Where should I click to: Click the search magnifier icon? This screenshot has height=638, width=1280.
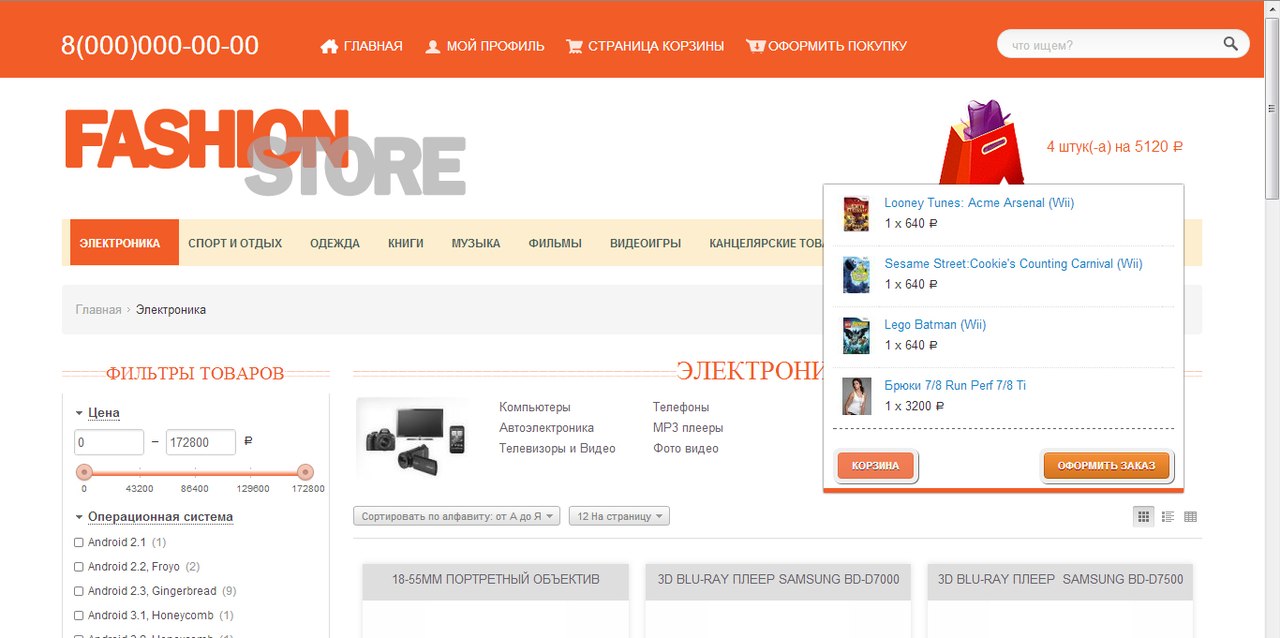pyautogui.click(x=1230, y=44)
